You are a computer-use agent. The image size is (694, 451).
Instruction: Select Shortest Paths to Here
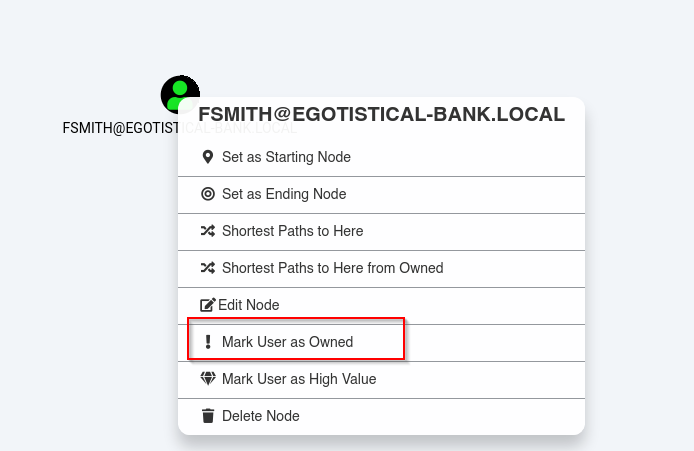coord(381,232)
